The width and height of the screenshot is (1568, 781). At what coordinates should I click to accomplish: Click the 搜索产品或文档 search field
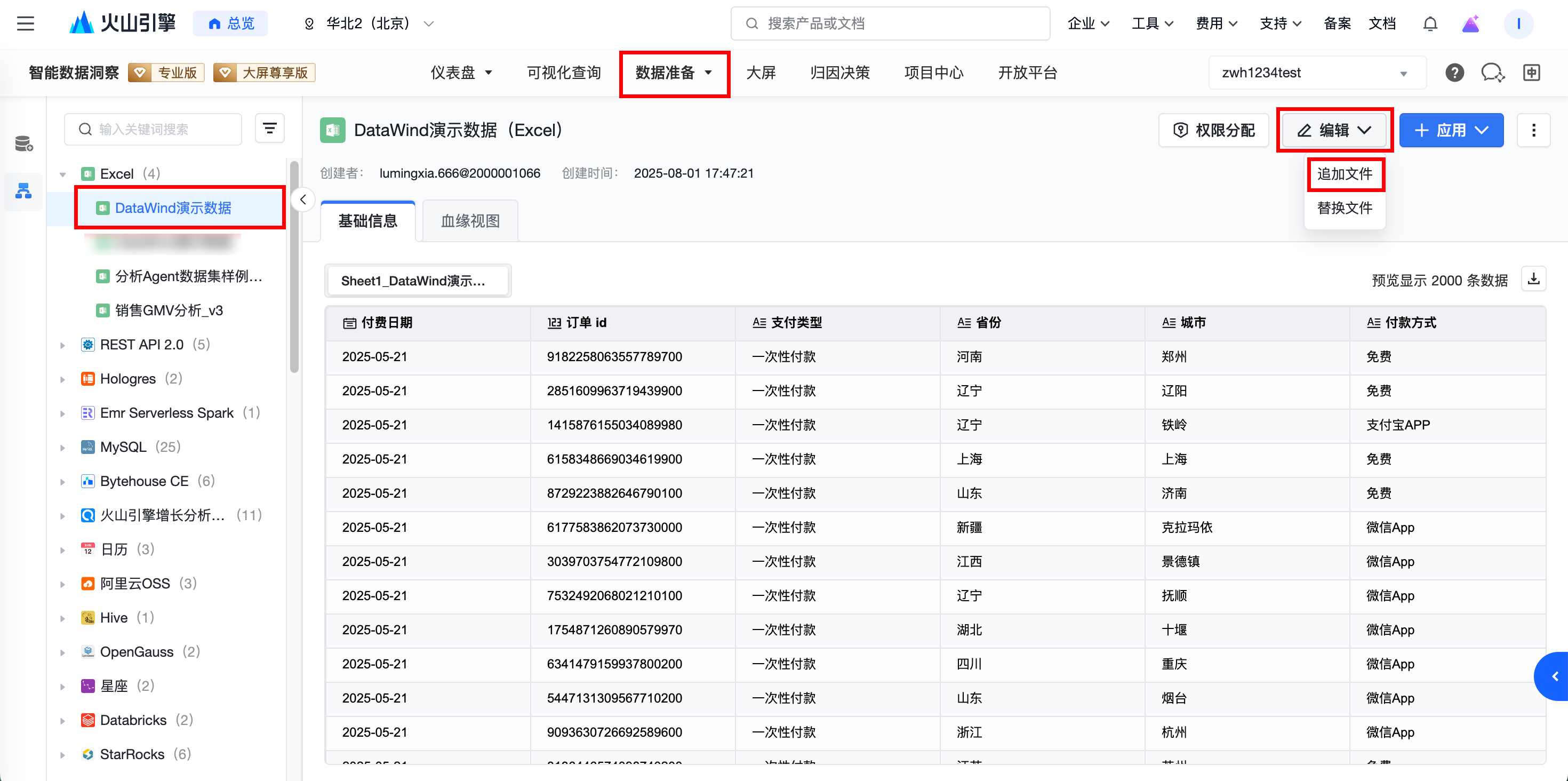point(890,24)
